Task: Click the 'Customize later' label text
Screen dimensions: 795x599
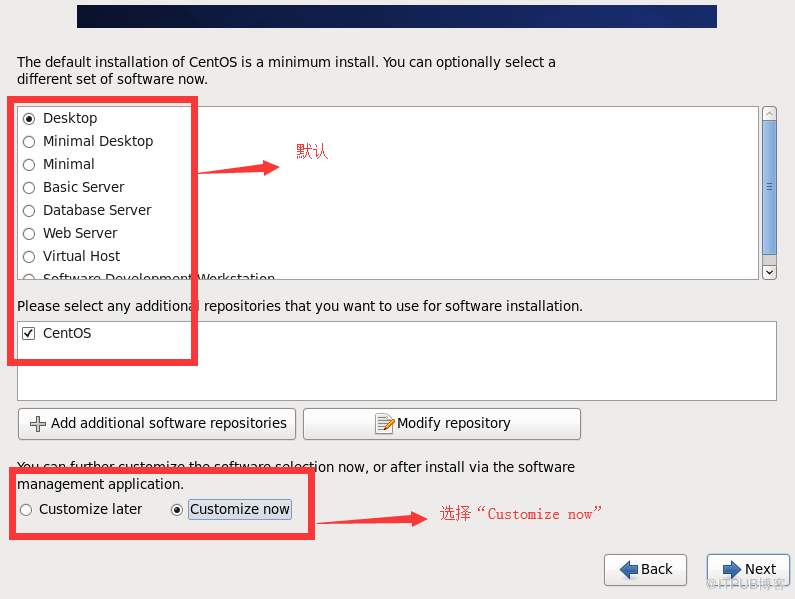Action: 90,509
